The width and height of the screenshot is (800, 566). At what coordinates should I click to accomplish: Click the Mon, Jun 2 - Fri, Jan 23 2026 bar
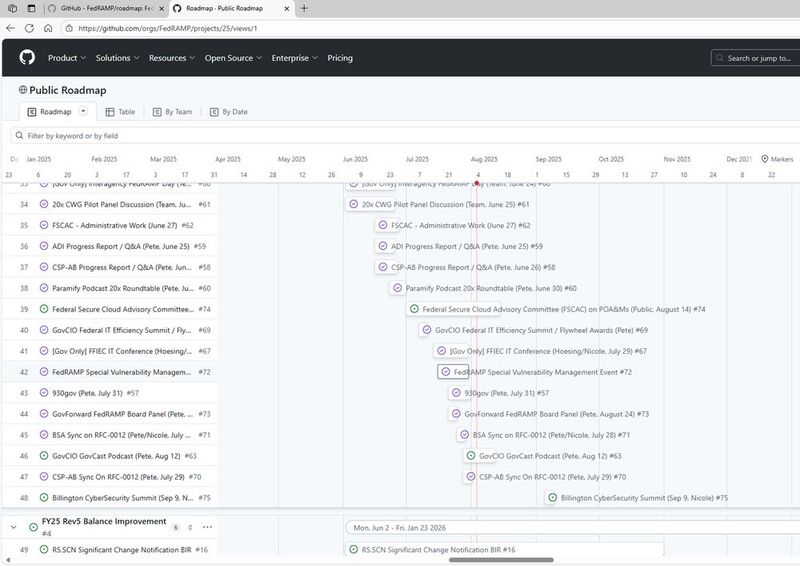pos(572,528)
